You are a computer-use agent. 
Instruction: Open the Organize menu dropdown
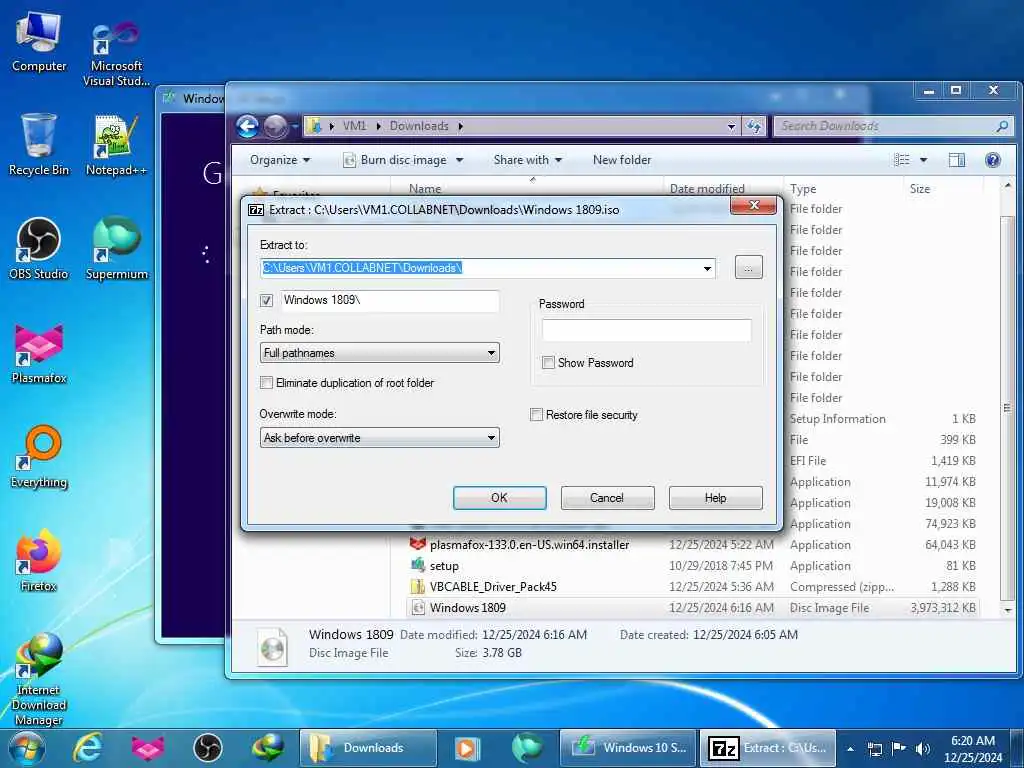point(280,160)
